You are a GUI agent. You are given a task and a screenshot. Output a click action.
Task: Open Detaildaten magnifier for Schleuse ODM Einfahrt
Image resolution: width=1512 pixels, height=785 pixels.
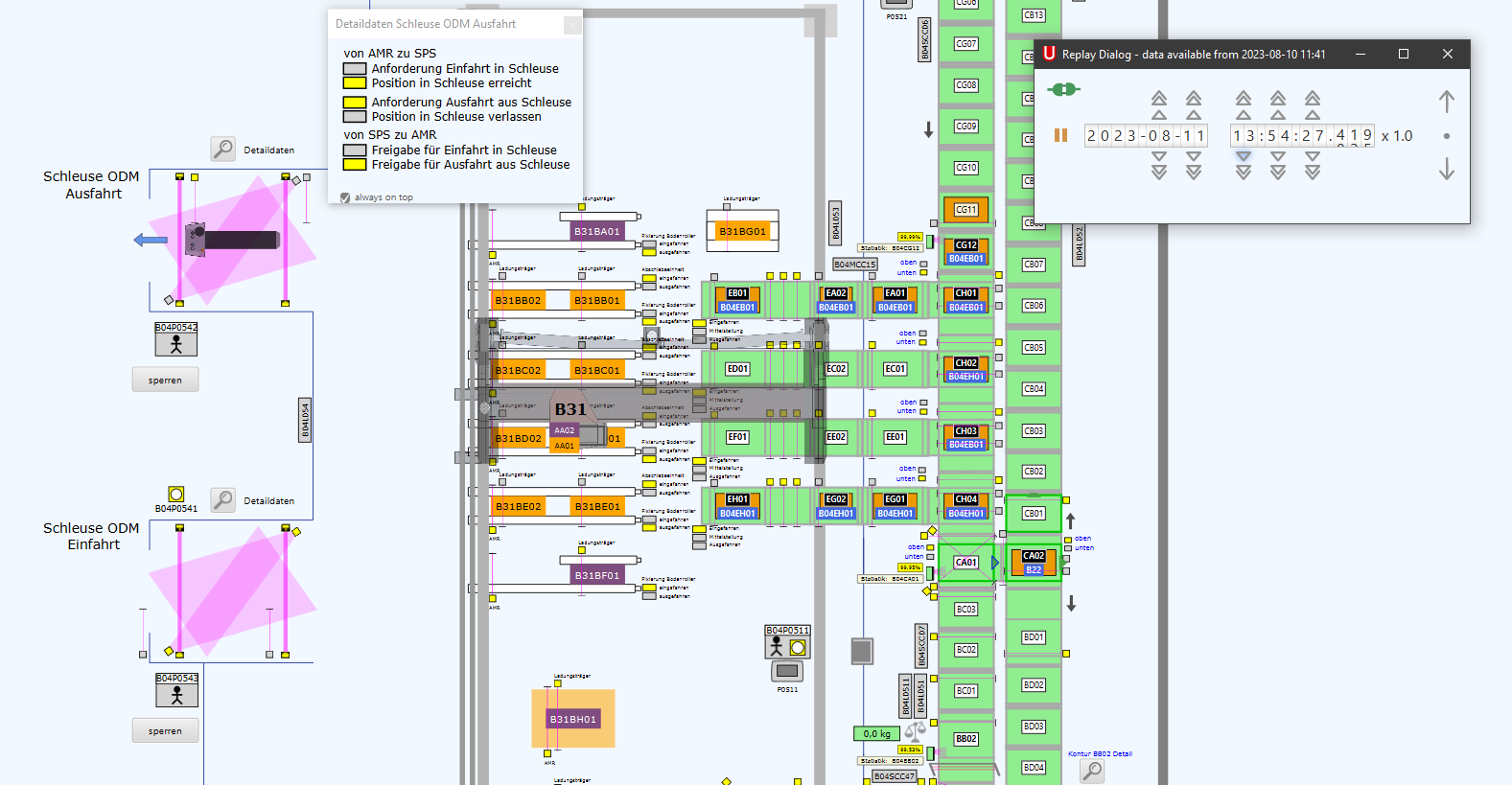pos(222,500)
